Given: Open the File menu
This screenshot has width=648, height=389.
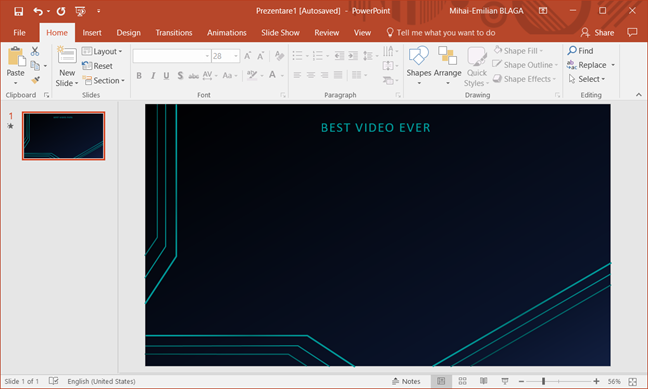Looking at the screenshot, I should point(19,33).
